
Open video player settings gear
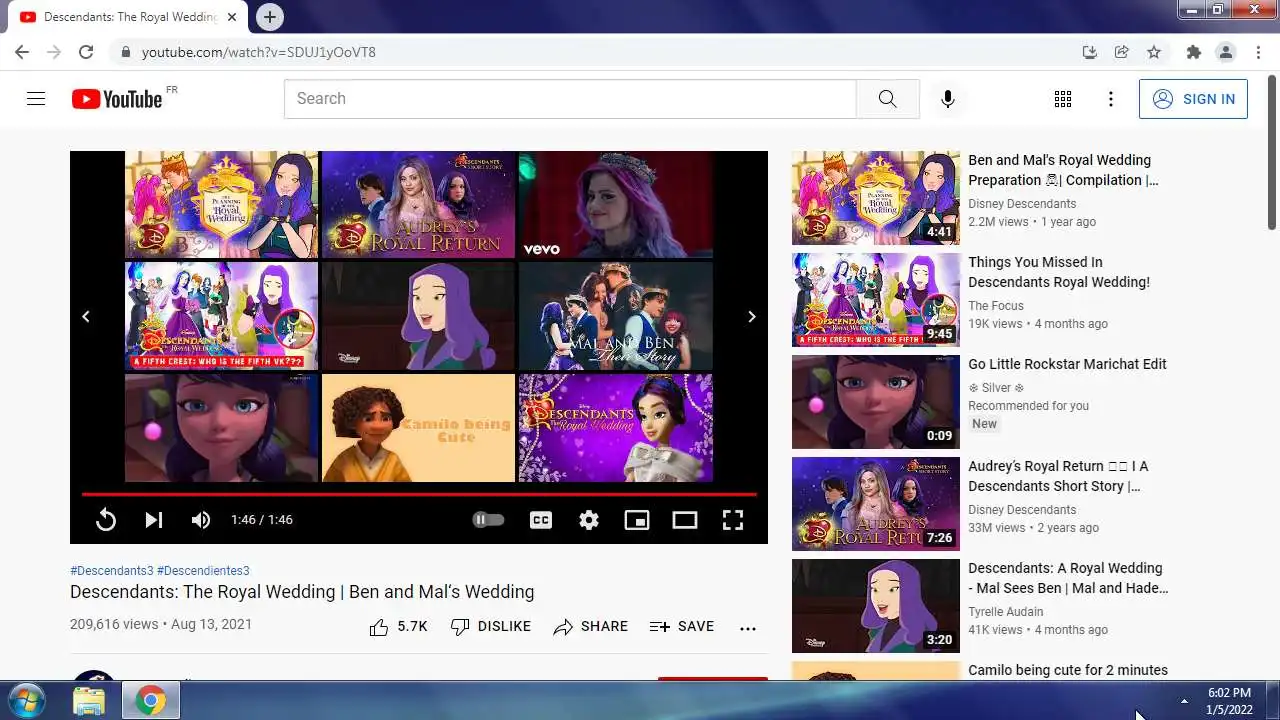(x=589, y=519)
